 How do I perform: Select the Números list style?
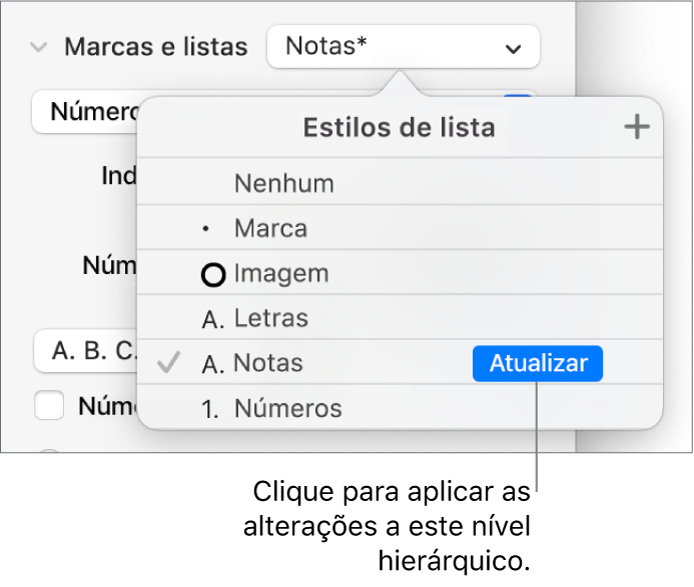click(288, 409)
